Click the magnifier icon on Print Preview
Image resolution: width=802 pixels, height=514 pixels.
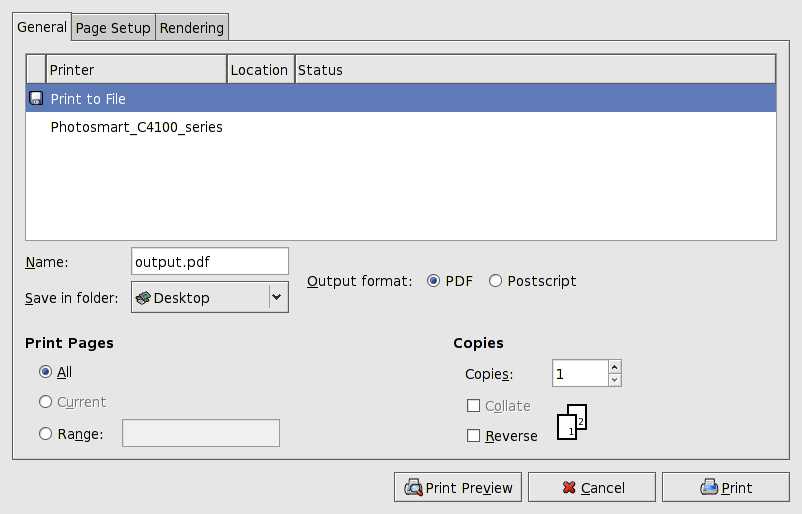tap(412, 488)
